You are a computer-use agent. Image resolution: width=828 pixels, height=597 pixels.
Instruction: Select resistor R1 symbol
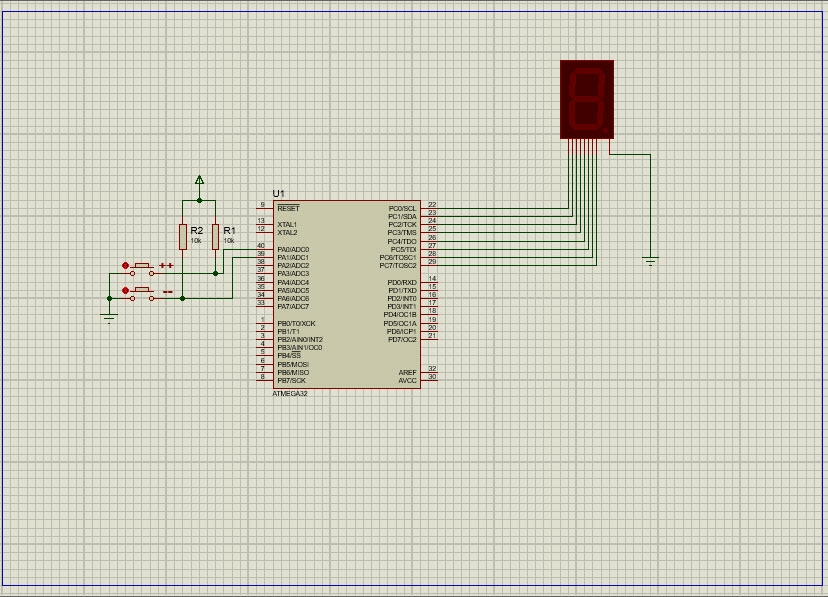point(215,237)
